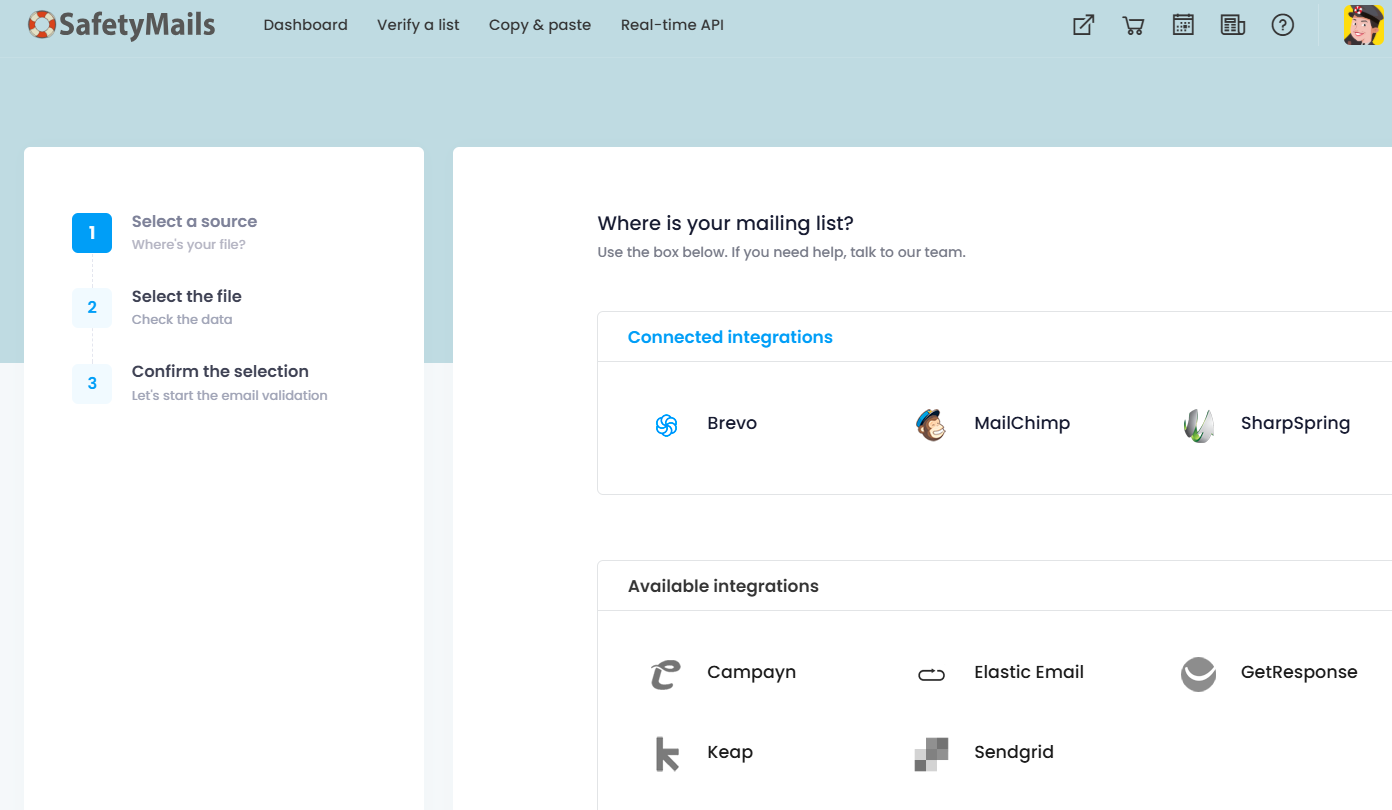Open the help question mark icon
Image resolution: width=1392 pixels, height=810 pixels.
1283,25
